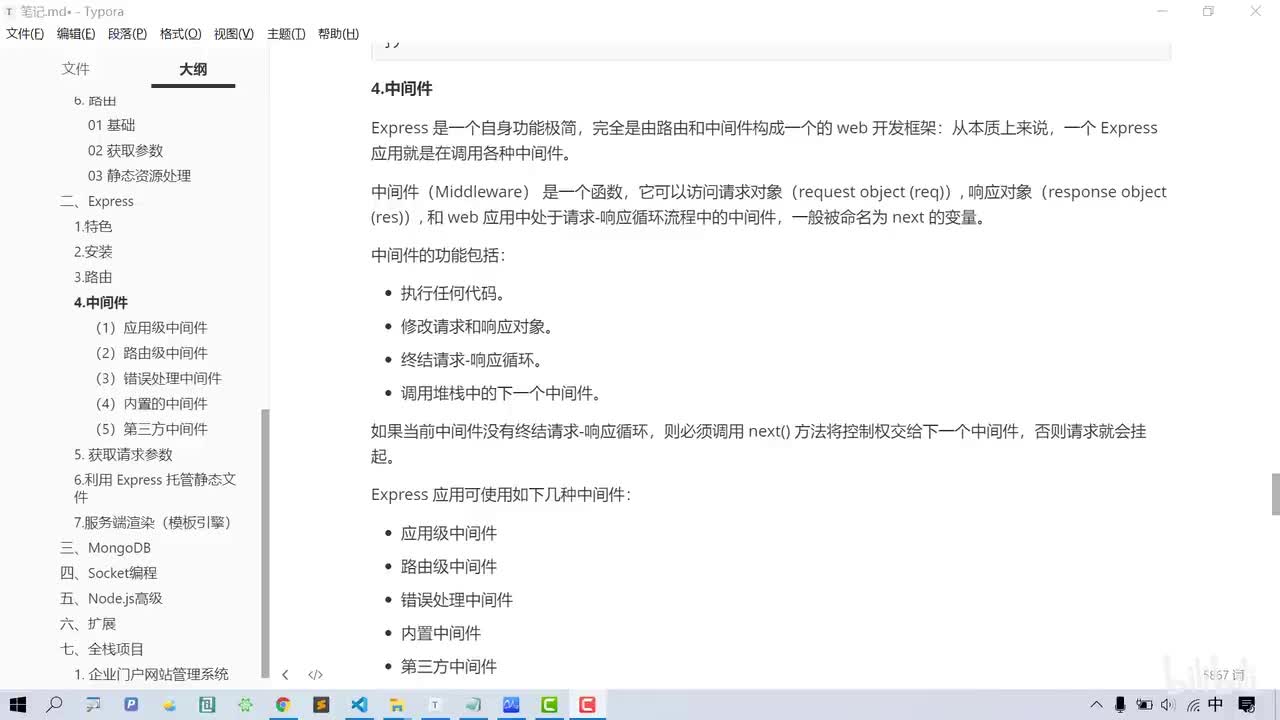Go to outline item 02 获取参数
Viewport: 1280px width, 720px height.
coord(125,150)
